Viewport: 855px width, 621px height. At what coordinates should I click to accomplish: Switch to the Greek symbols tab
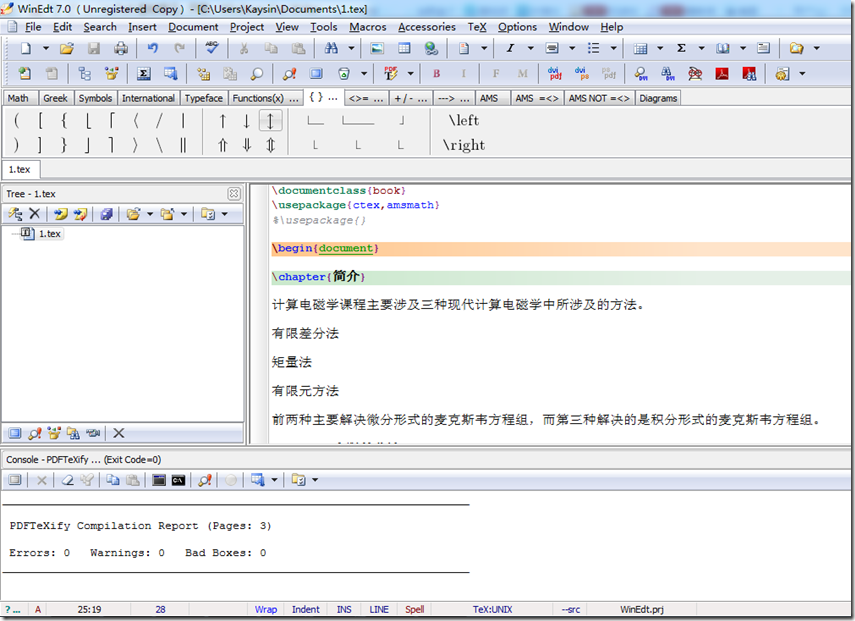tap(56, 97)
